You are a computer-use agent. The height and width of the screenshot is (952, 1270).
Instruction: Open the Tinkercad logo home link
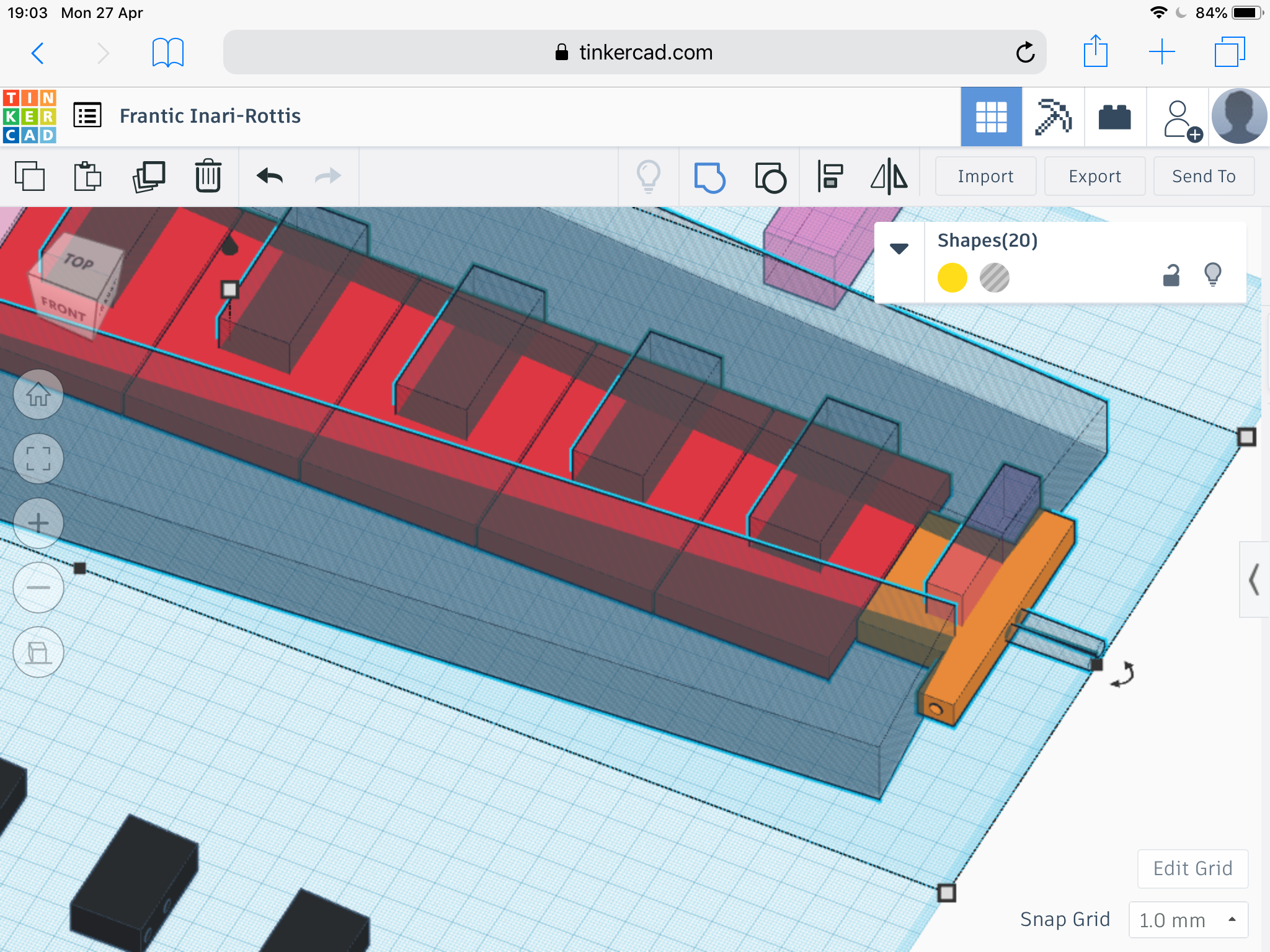(30, 117)
